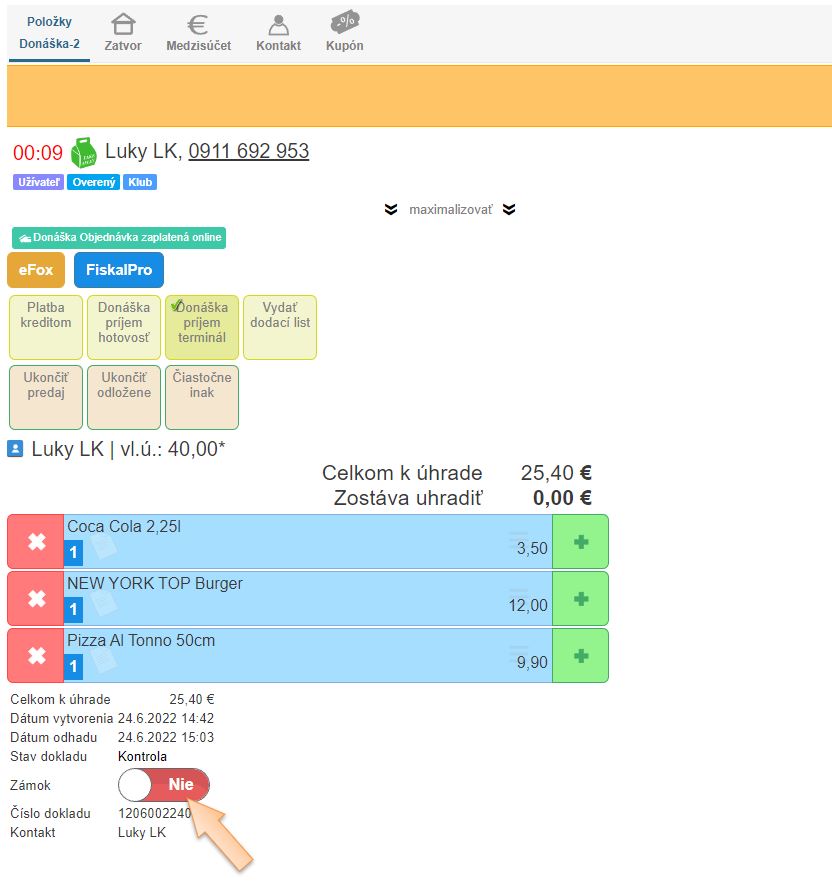The height and width of the screenshot is (886, 832).
Task: Click the Ukončiť predaj tile
Action: click(x=45, y=397)
